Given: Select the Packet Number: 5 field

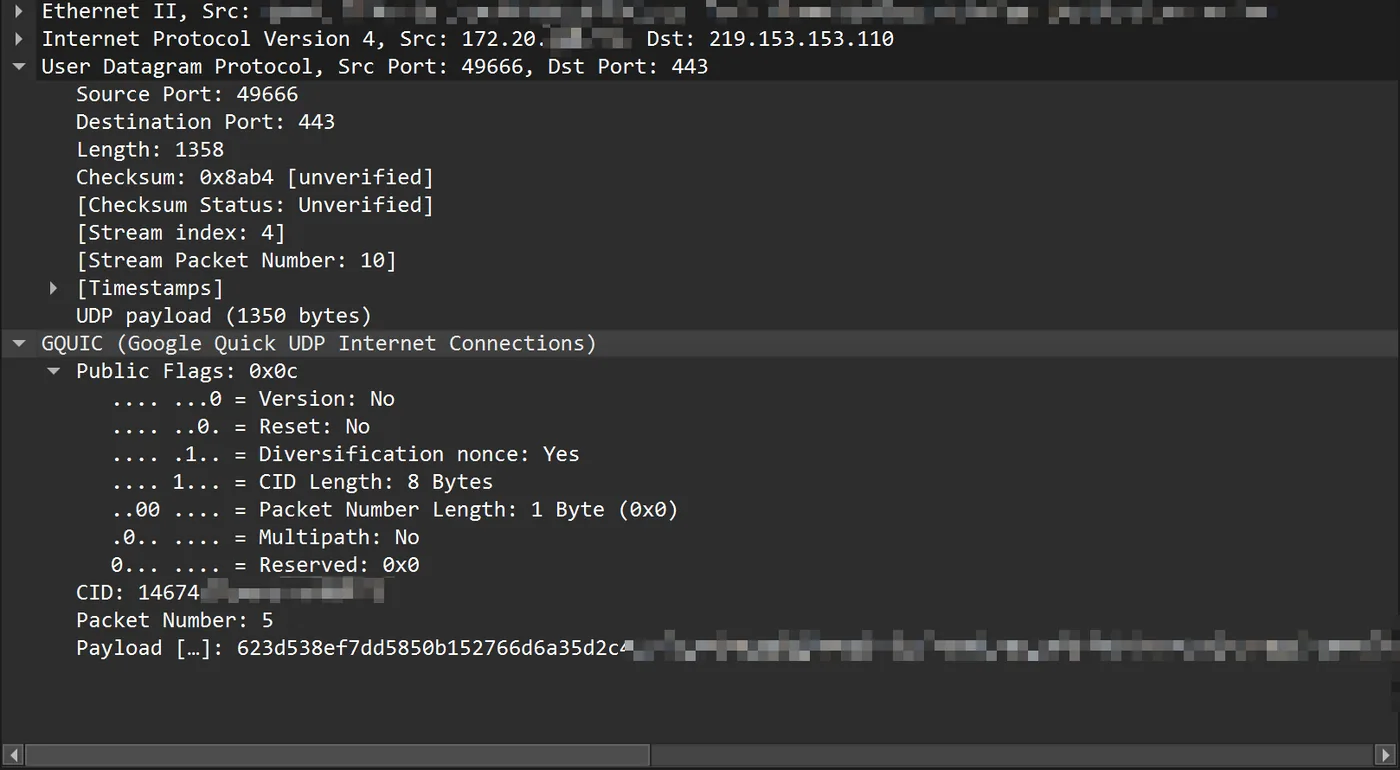Looking at the screenshot, I should [175, 621].
